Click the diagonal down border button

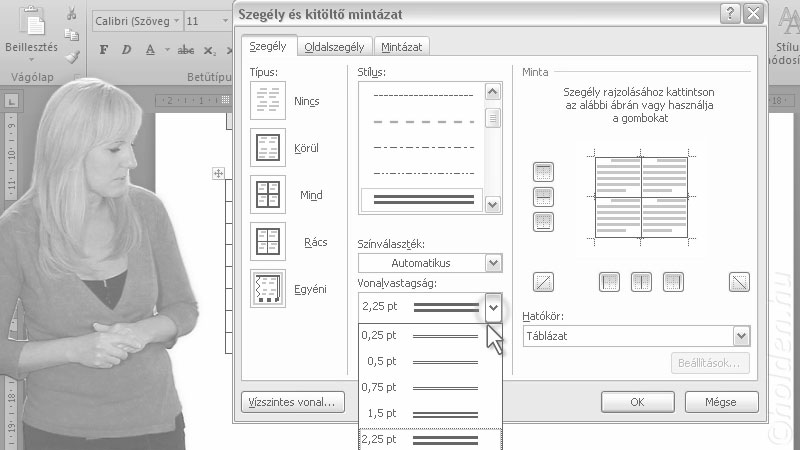(739, 282)
